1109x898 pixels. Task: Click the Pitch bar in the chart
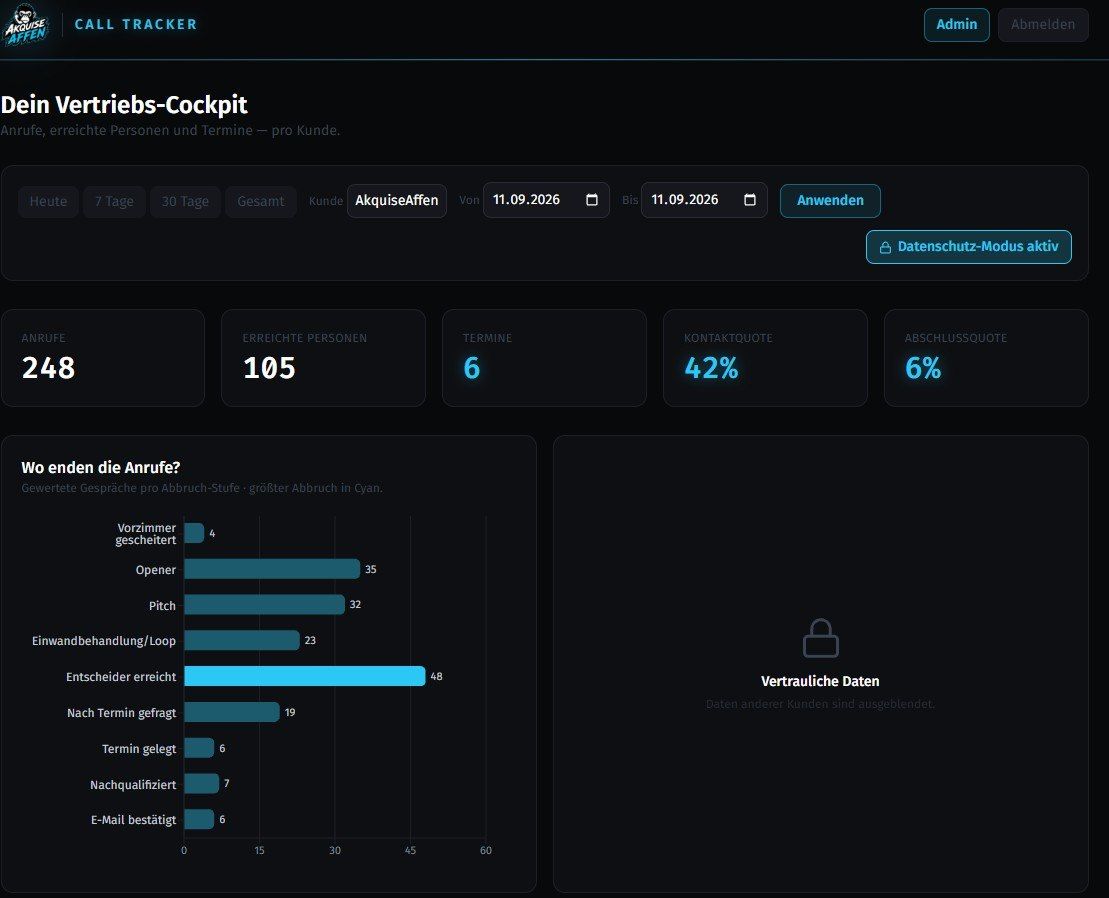click(265, 605)
